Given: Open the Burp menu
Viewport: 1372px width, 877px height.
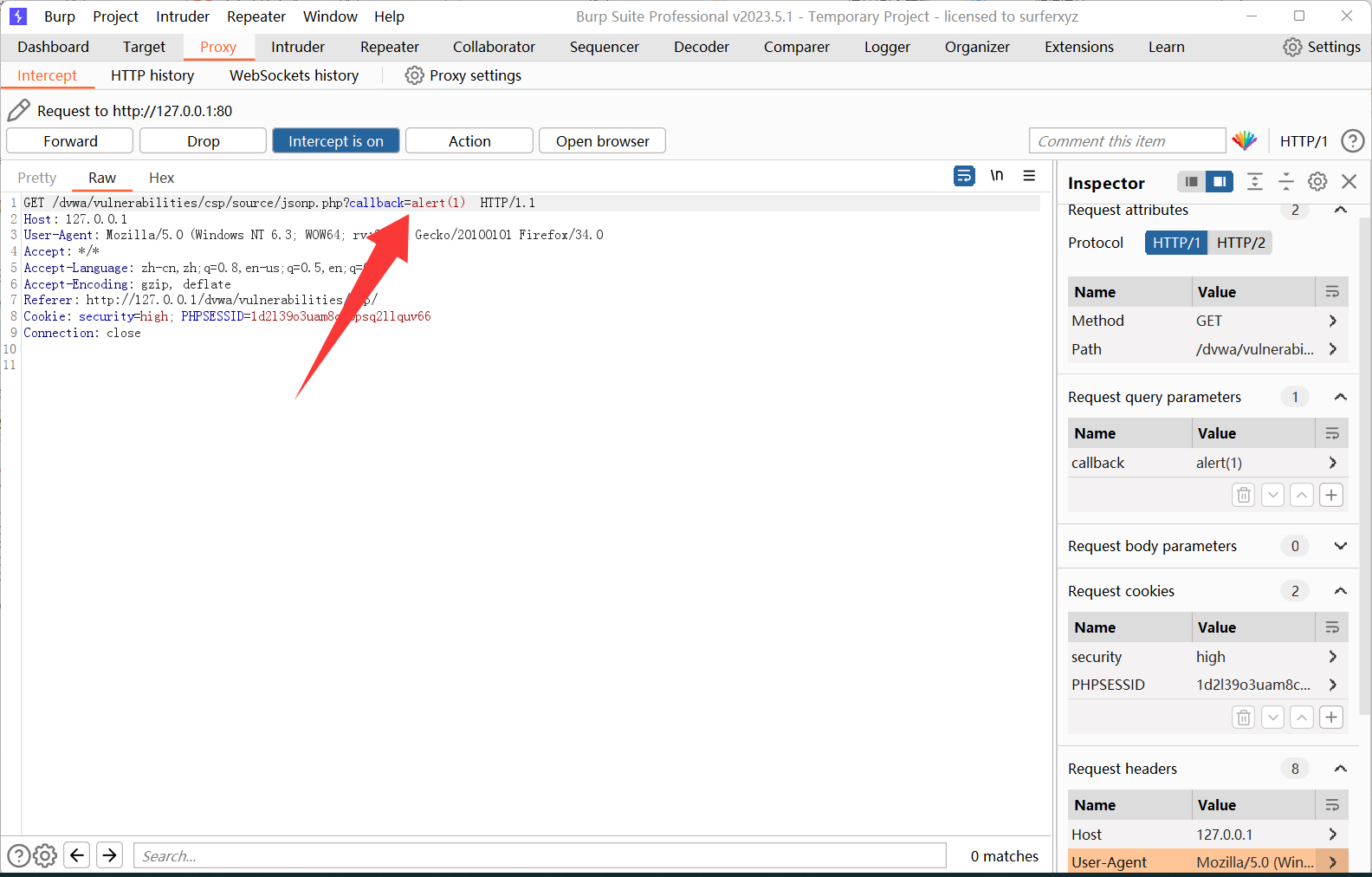Looking at the screenshot, I should pyautogui.click(x=60, y=16).
